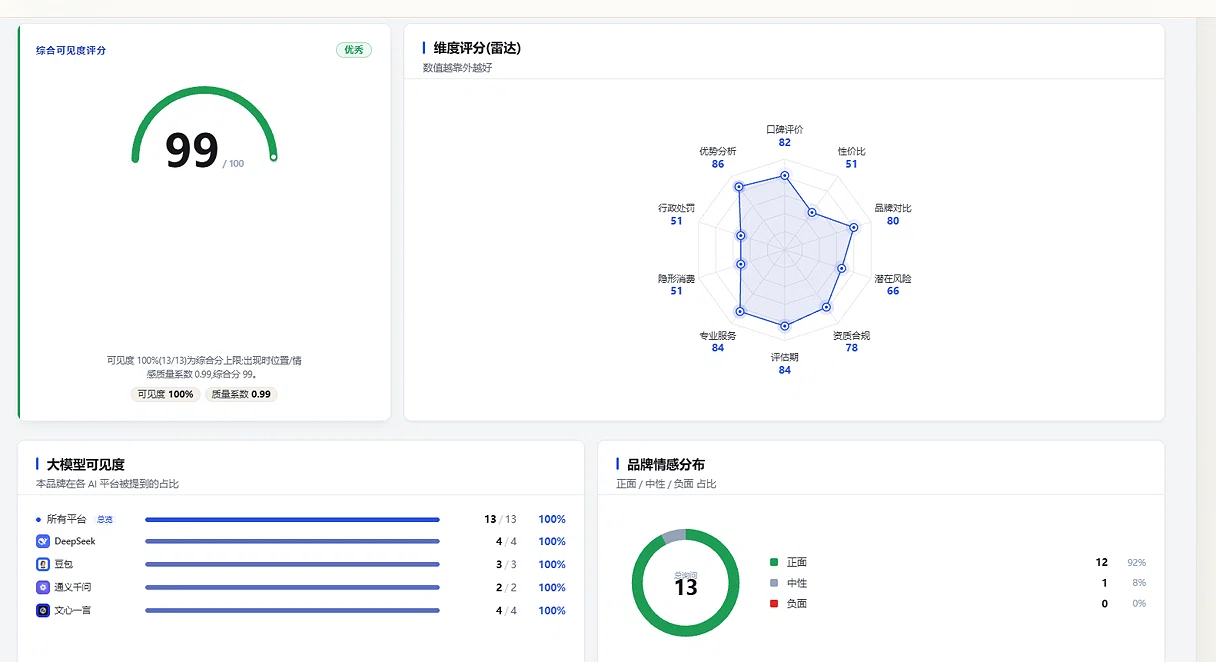Select the 口碑评价 data point on radar
Image resolution: width=1216 pixels, height=662 pixels.
(785, 176)
